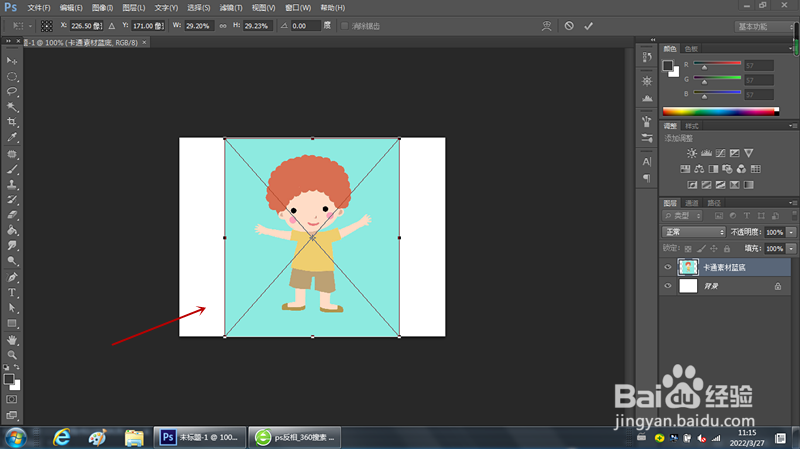
Task: Toggle Quick Mask mode
Action: point(12,400)
